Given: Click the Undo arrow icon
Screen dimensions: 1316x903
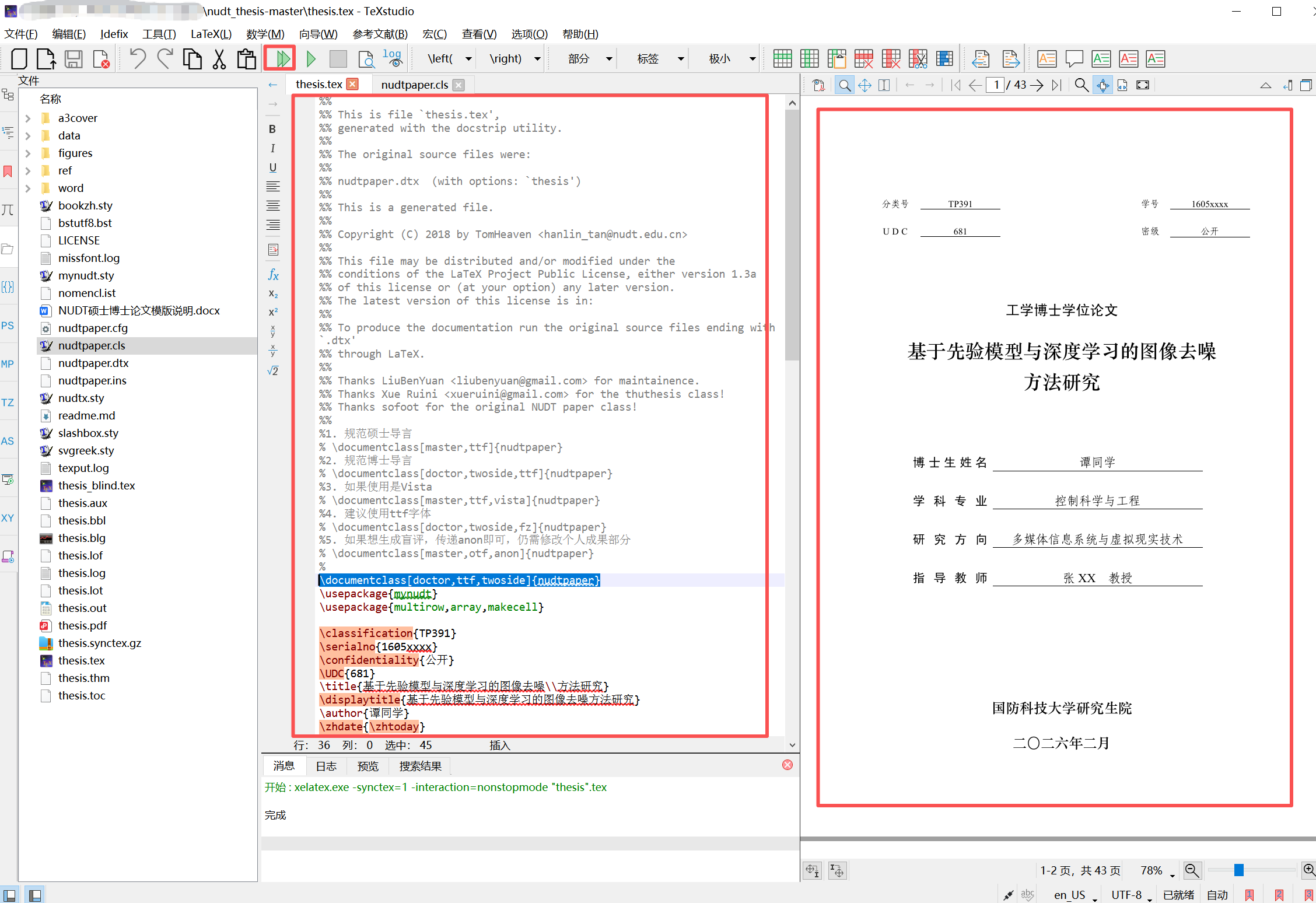Looking at the screenshot, I should 138,59.
